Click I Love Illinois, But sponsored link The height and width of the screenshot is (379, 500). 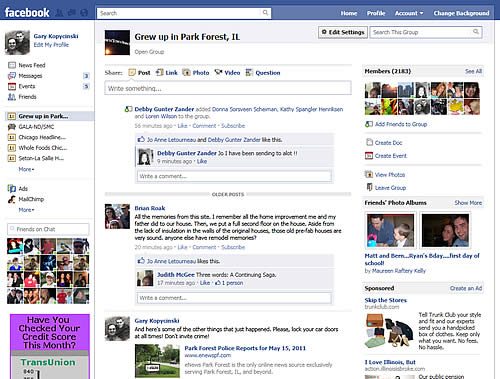(390, 362)
